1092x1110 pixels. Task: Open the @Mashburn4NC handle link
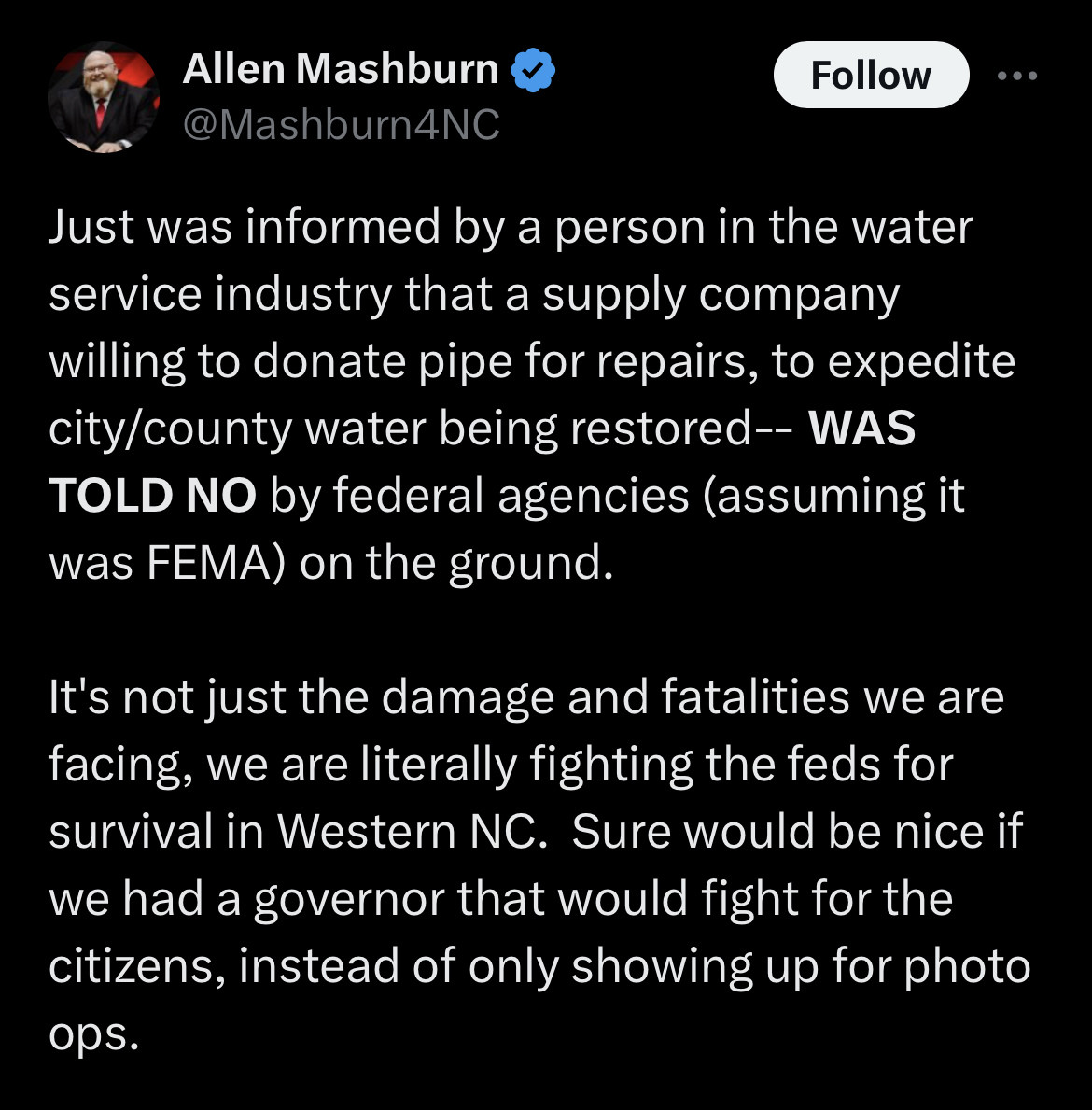click(342, 124)
